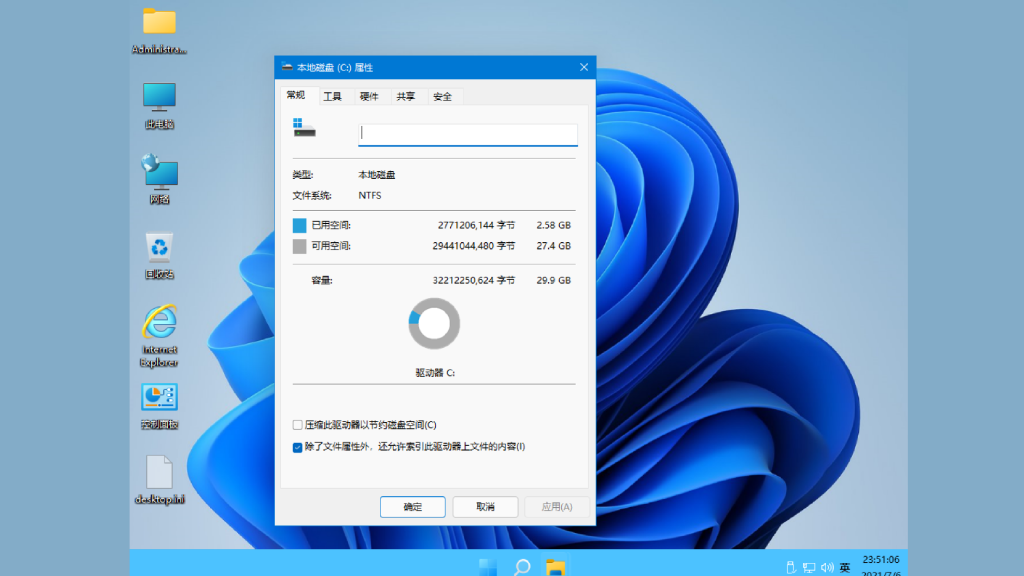This screenshot has height=576, width=1024.
Task: Close the 本地磁盘 (C:) 属性 dialog
Action: click(x=584, y=67)
